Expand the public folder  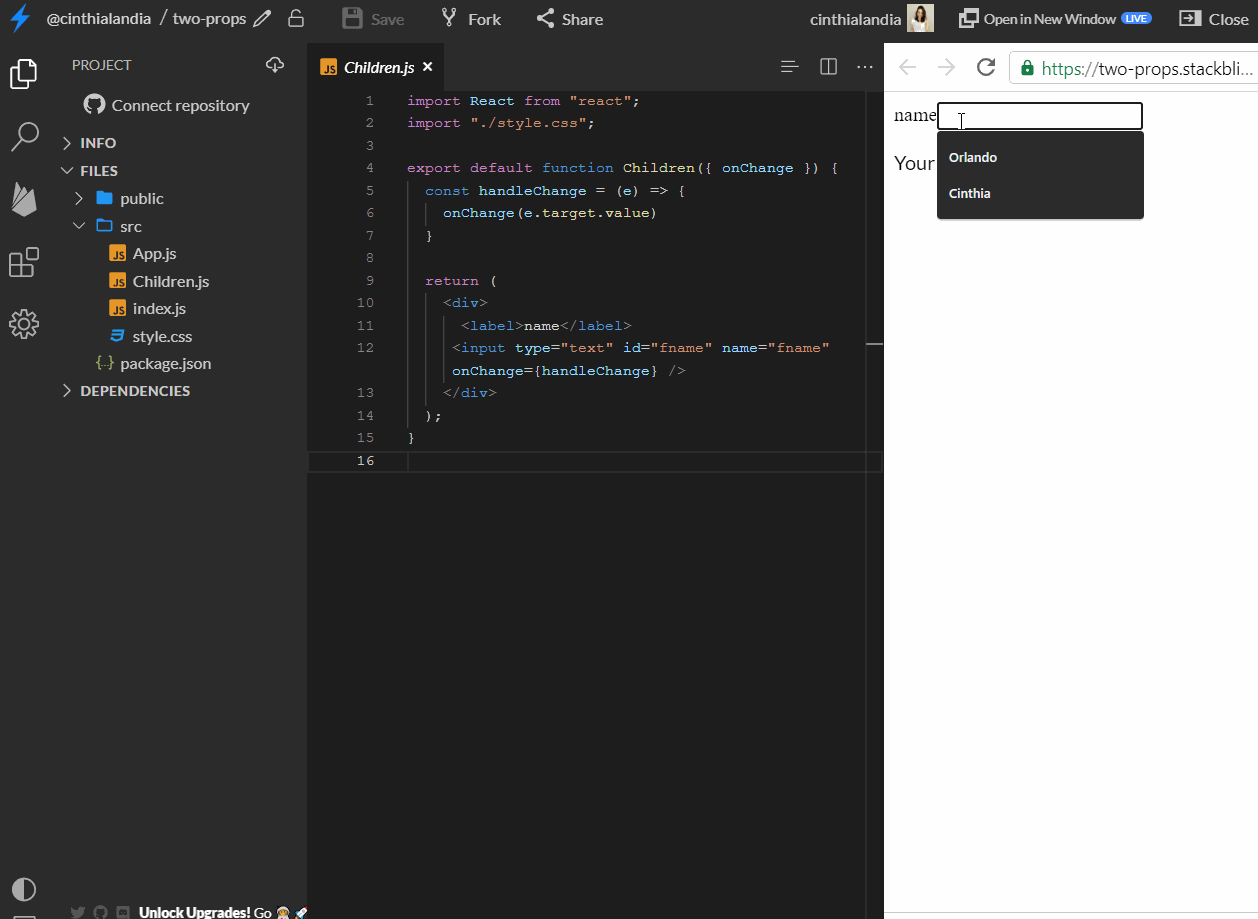click(x=141, y=199)
